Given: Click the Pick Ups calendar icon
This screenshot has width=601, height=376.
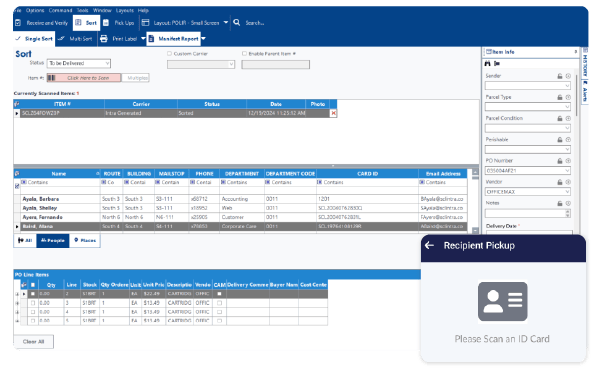Looking at the screenshot, I should (x=106, y=23).
